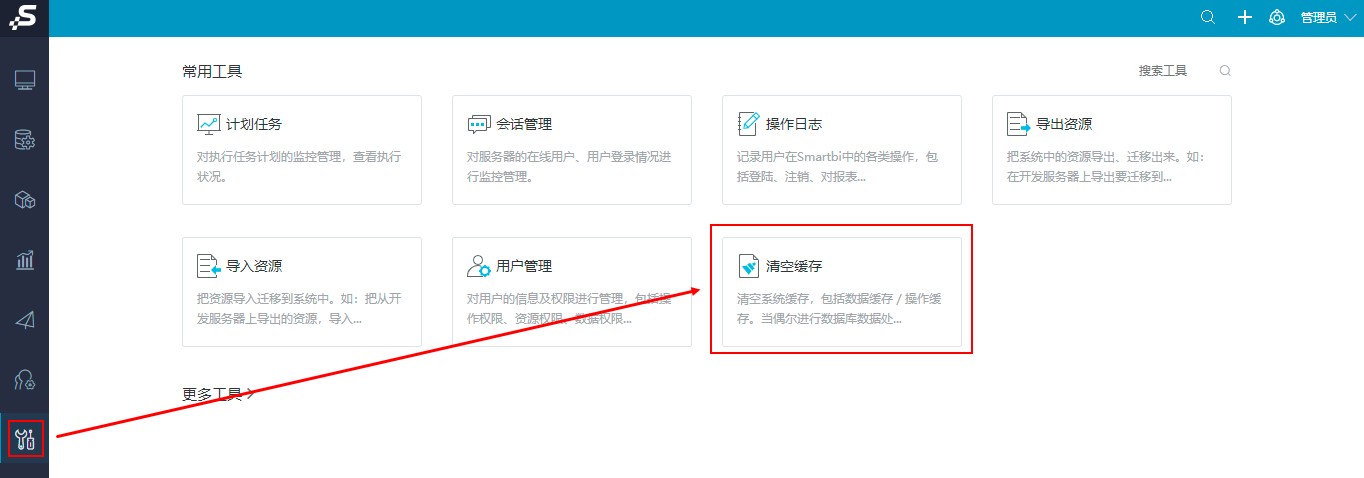Click the Smartbi logo icon

tap(24, 17)
